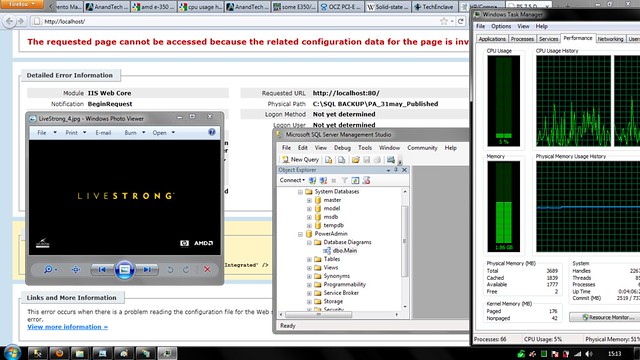This screenshot has height=360, width=640.
Task: Expand the master database node
Action: pos(309,200)
